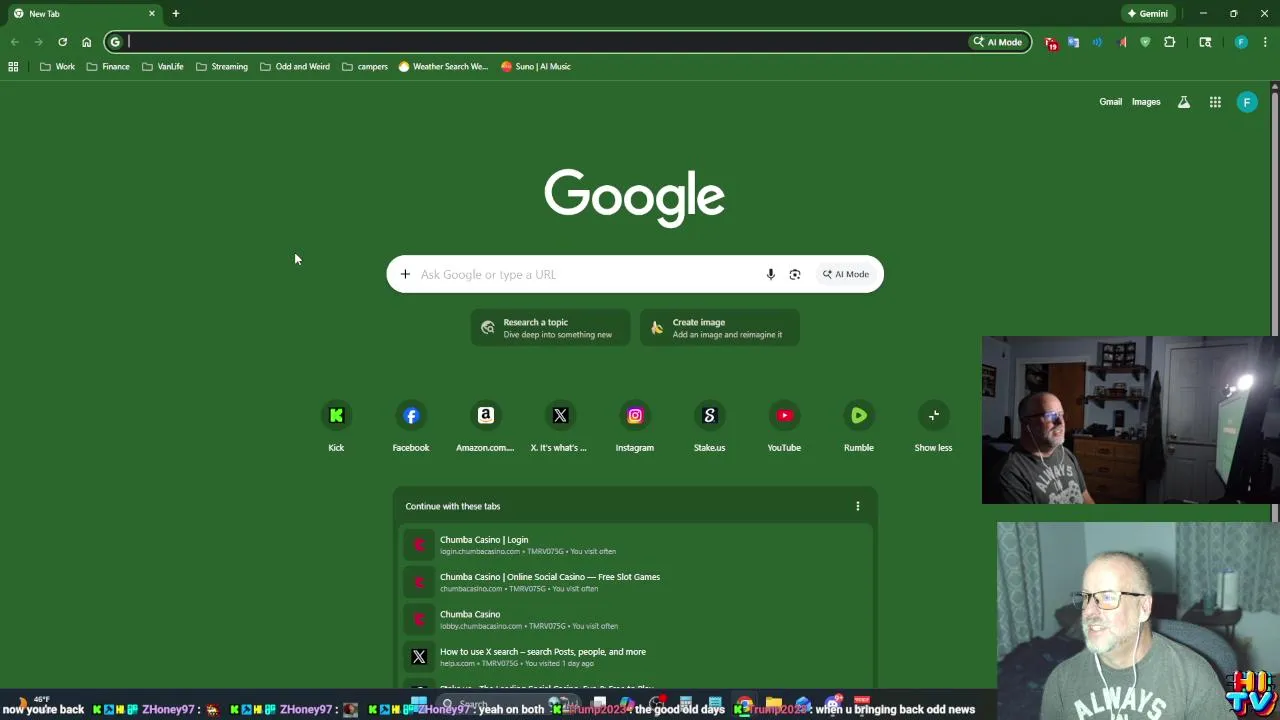Screen dimensions: 1280x720
Task: Open the Google Lens search-tab icon in toolbar
Action: (1205, 42)
